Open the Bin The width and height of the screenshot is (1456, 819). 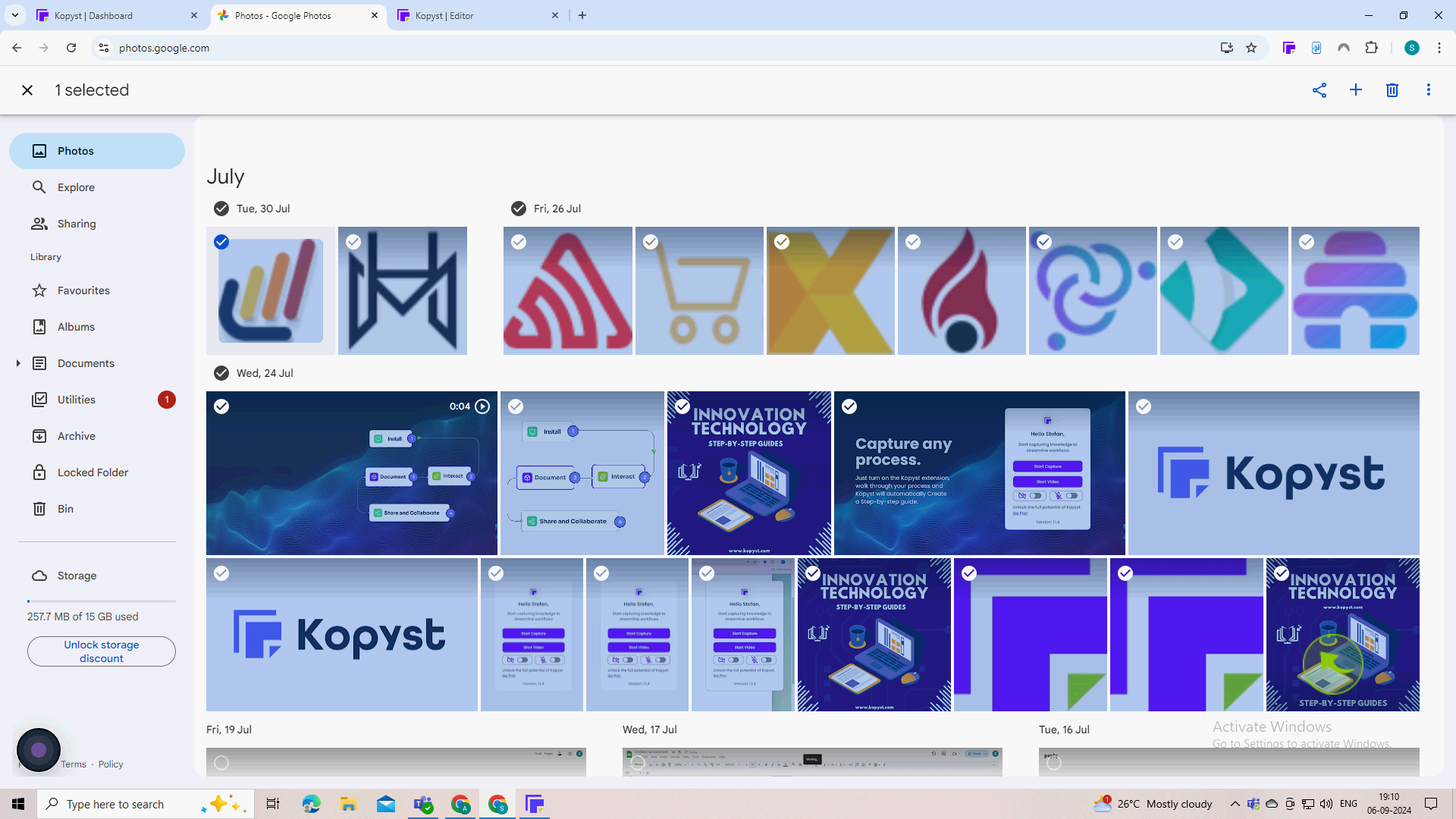click(97, 509)
